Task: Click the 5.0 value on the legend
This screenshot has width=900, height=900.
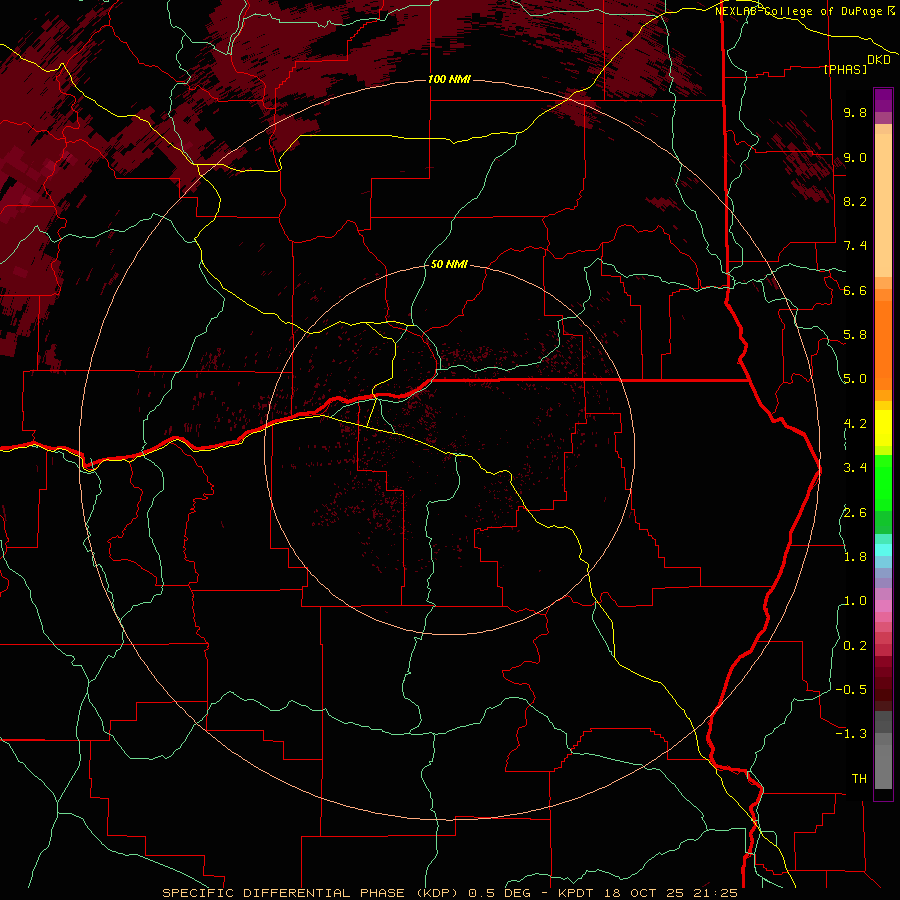Action: (855, 379)
